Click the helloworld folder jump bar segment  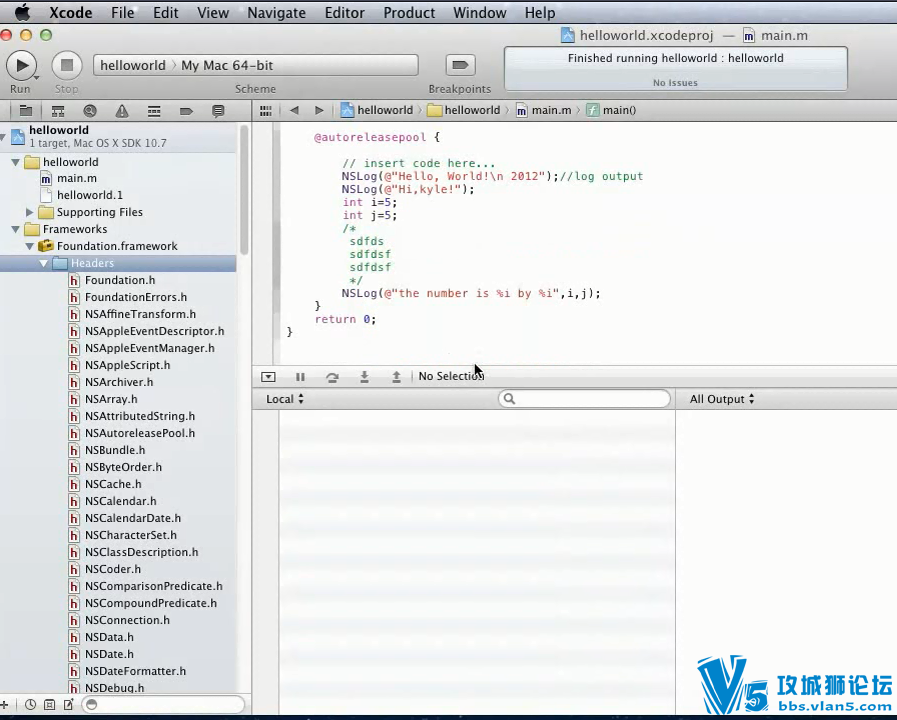pos(464,110)
